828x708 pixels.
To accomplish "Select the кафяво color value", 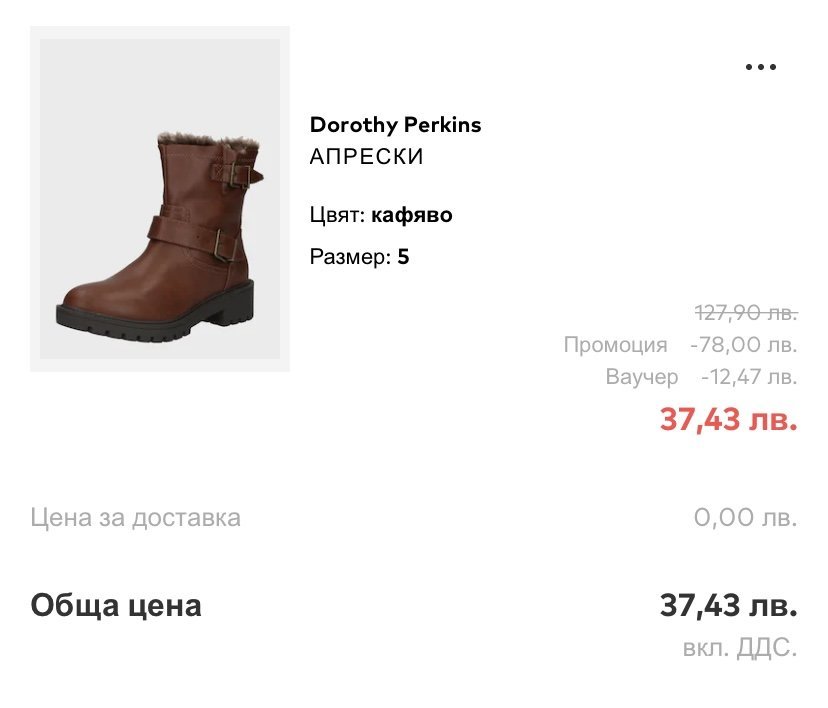I will [x=411, y=215].
